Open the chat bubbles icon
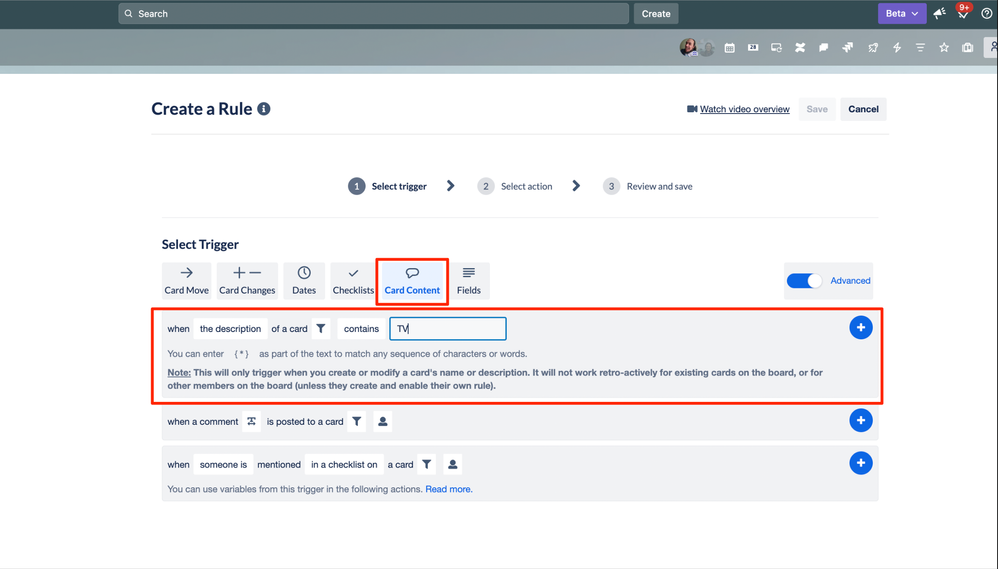This screenshot has height=569, width=998. point(824,48)
